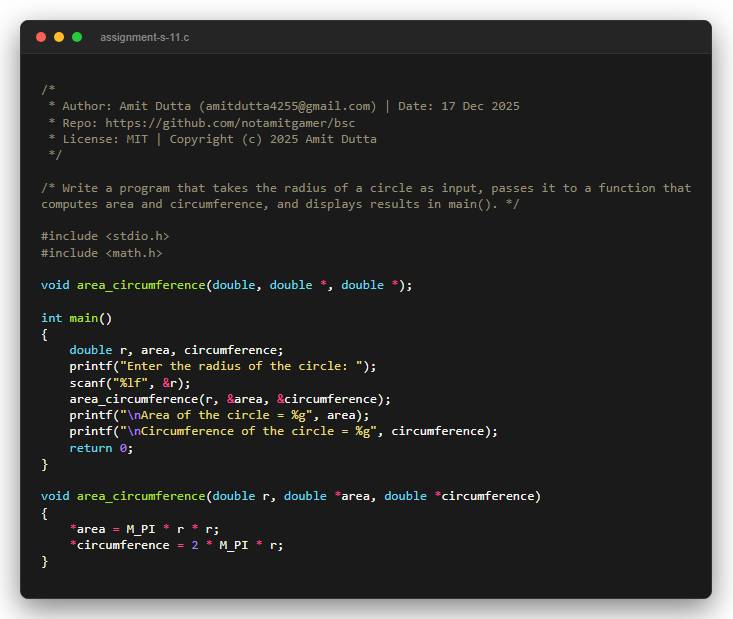Screen dimensions: 733x619
Task: Click the #include <stdio.h> line
Action: click(105, 236)
